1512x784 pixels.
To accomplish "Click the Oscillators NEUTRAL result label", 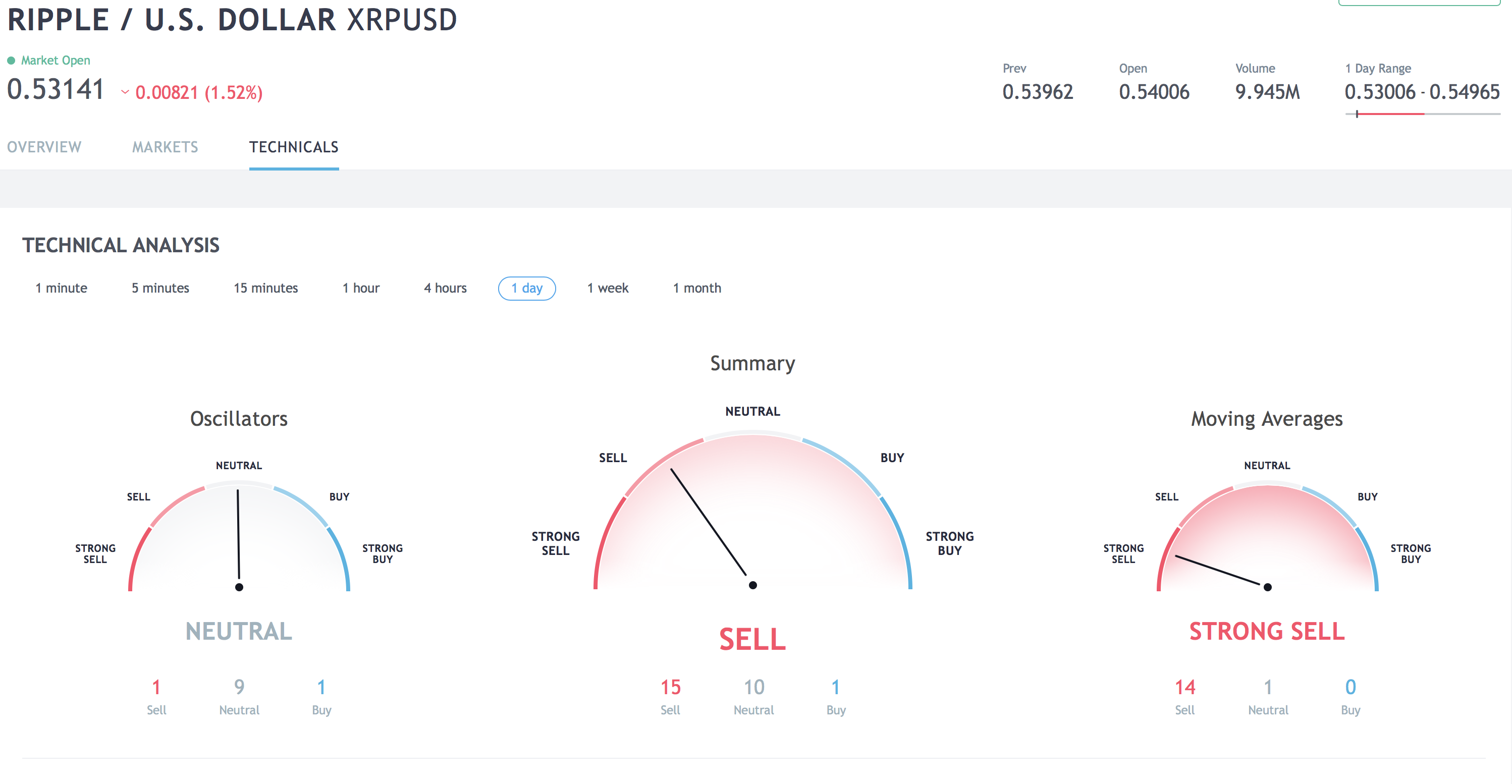I will click(x=239, y=632).
